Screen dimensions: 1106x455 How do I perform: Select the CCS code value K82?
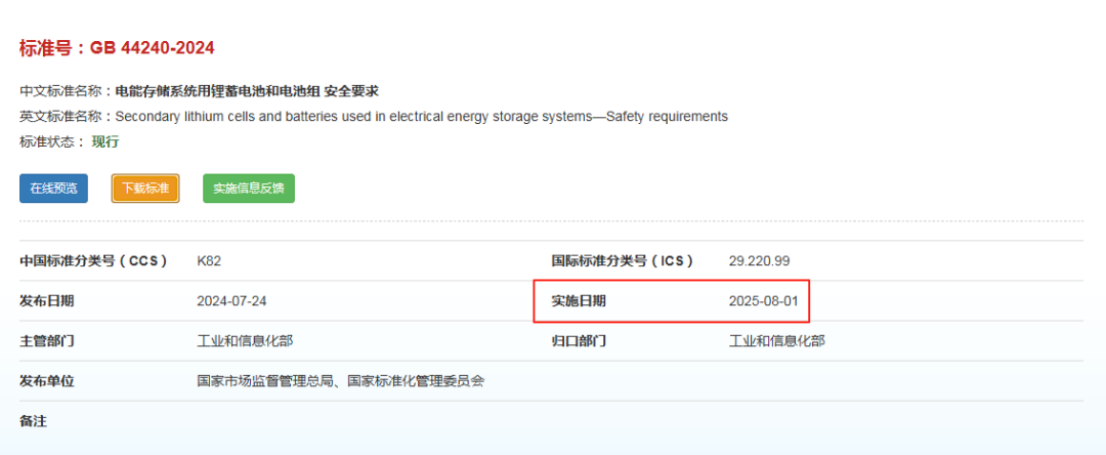click(x=209, y=261)
